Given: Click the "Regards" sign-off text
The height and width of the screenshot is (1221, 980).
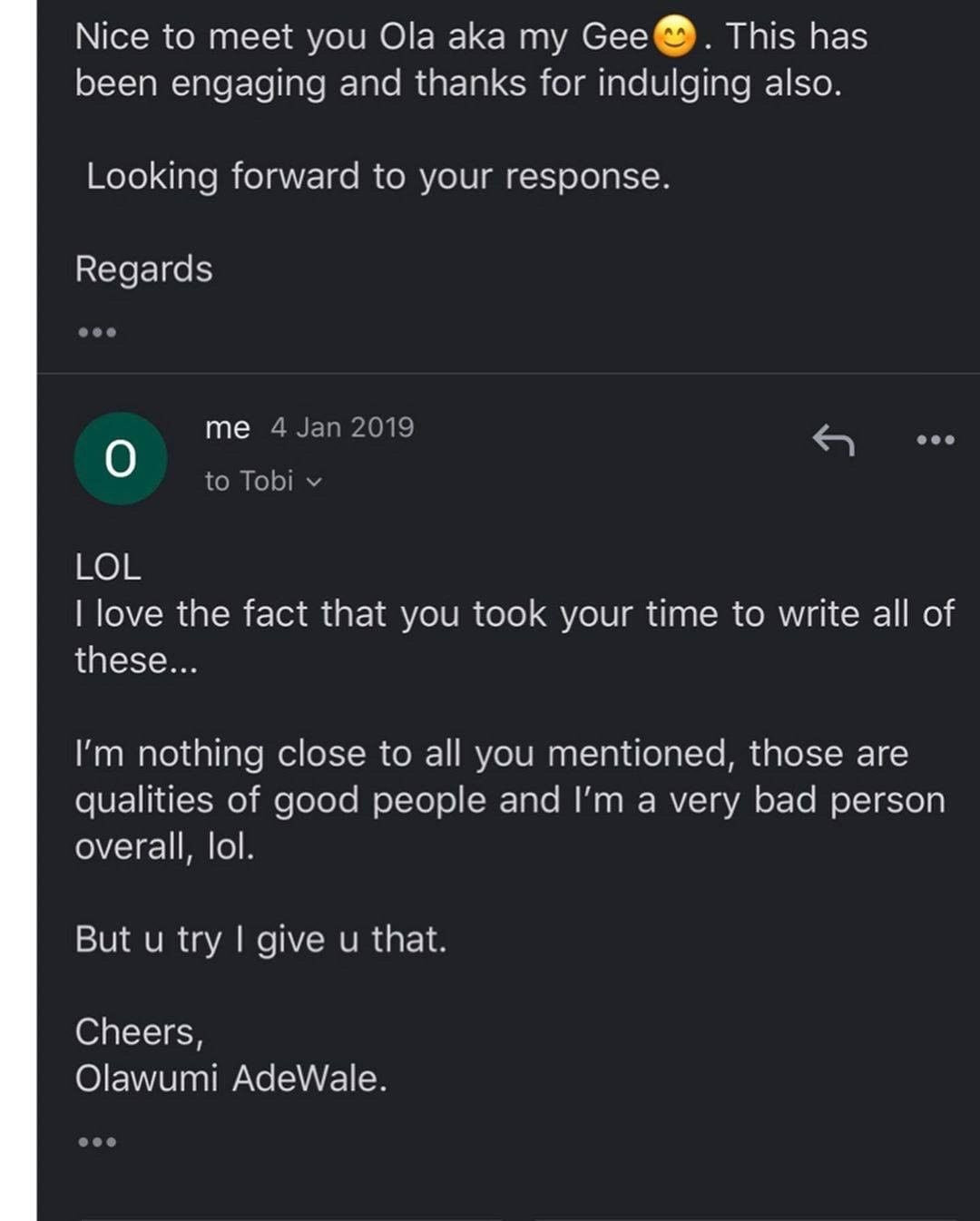Looking at the screenshot, I should (x=143, y=269).
